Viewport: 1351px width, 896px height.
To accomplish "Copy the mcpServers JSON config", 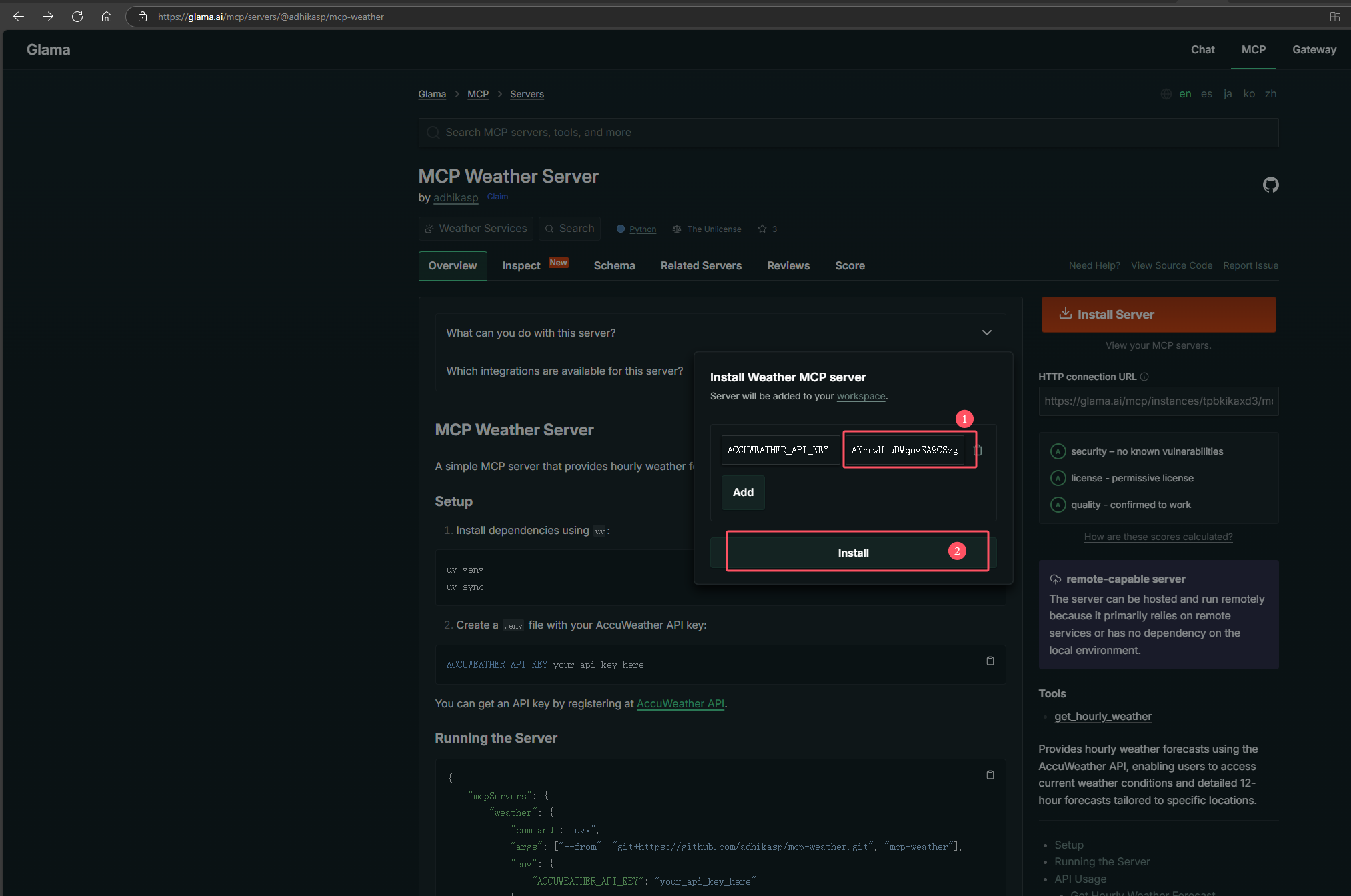I will [990, 775].
